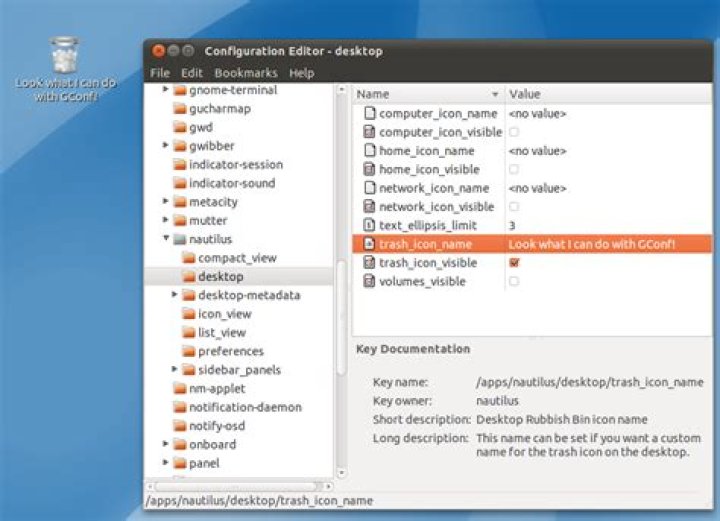Click the computer_icon_name <no value> cell
This screenshot has width=720, height=521.
click(x=537, y=113)
